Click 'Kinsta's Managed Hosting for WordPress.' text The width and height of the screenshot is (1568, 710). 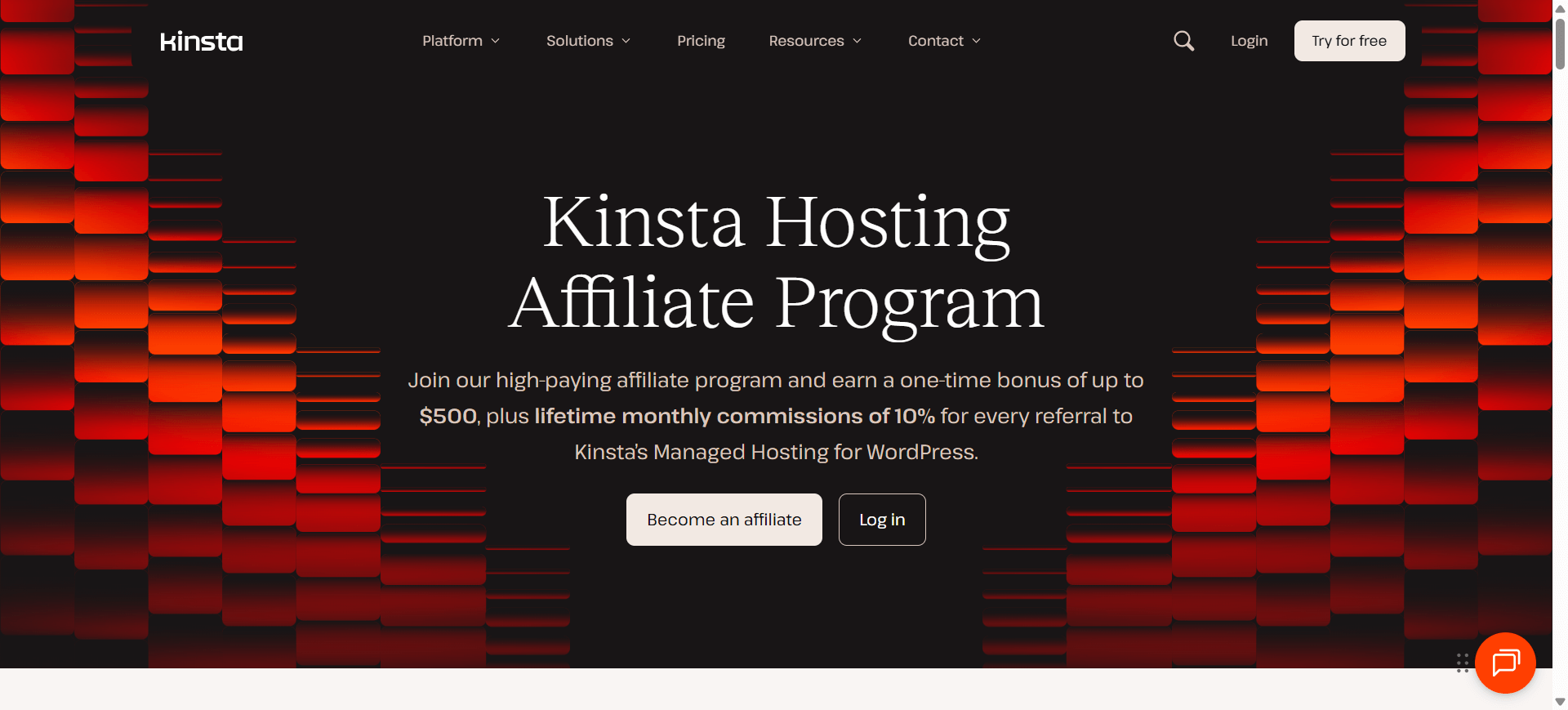click(776, 452)
